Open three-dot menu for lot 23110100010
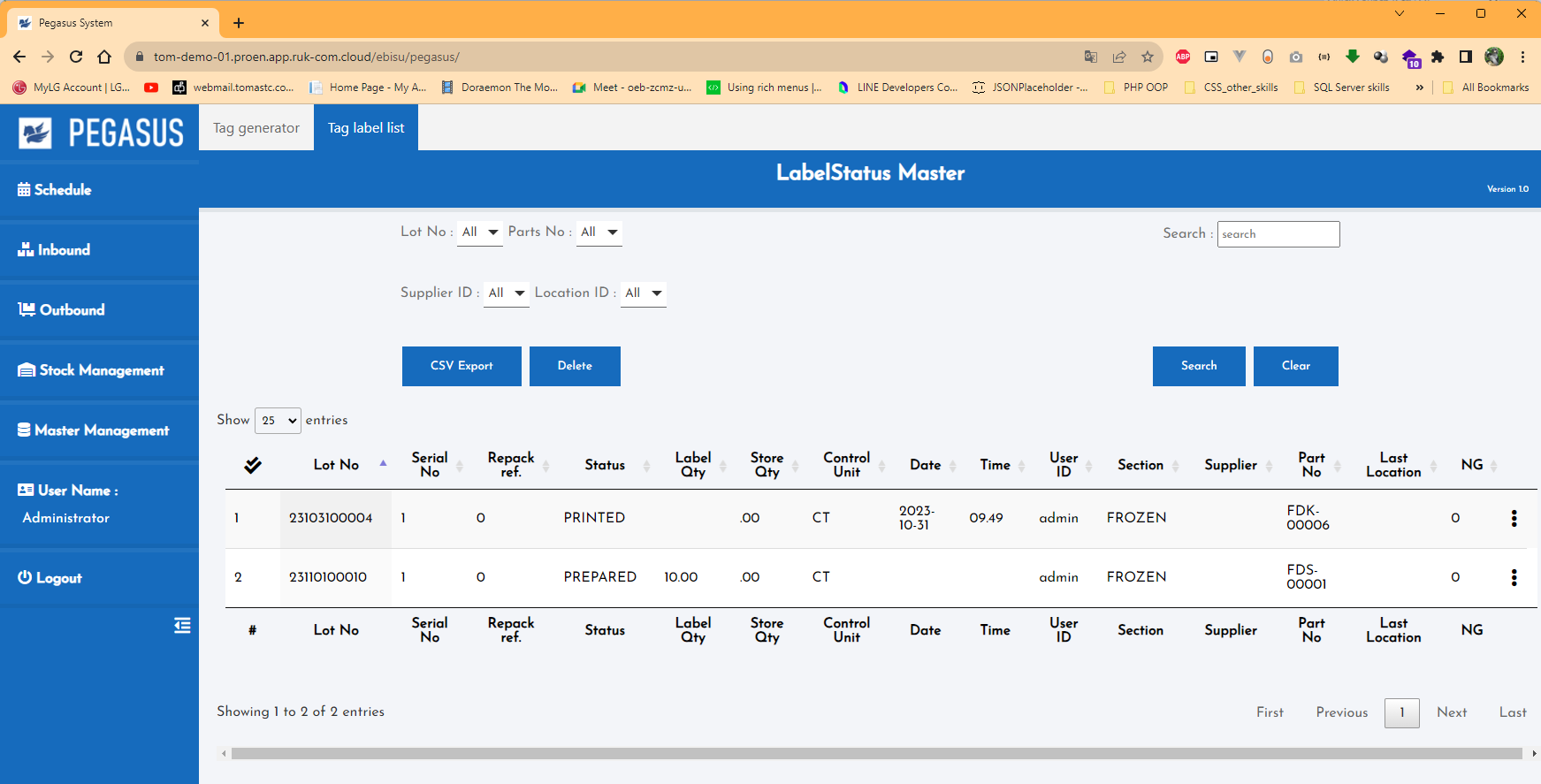Image resolution: width=1541 pixels, height=784 pixels. tap(1514, 578)
